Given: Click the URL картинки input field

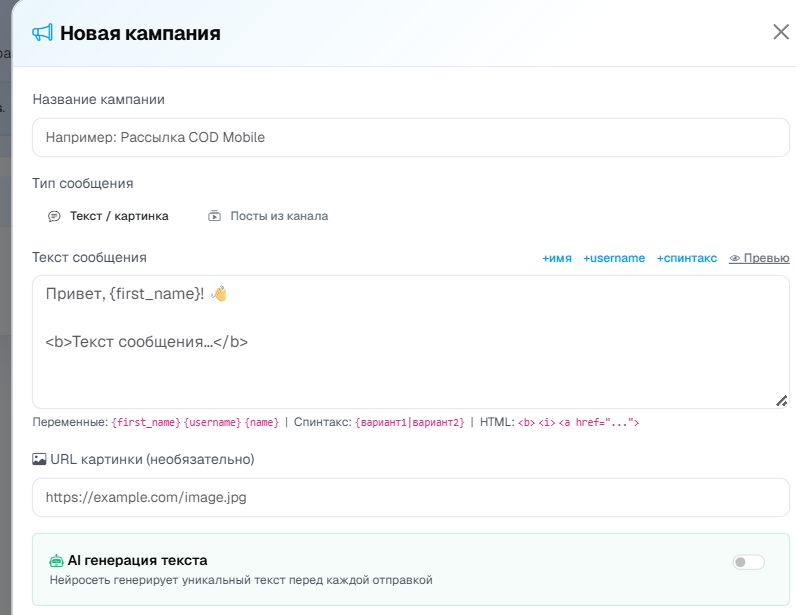Looking at the screenshot, I should (x=411, y=497).
